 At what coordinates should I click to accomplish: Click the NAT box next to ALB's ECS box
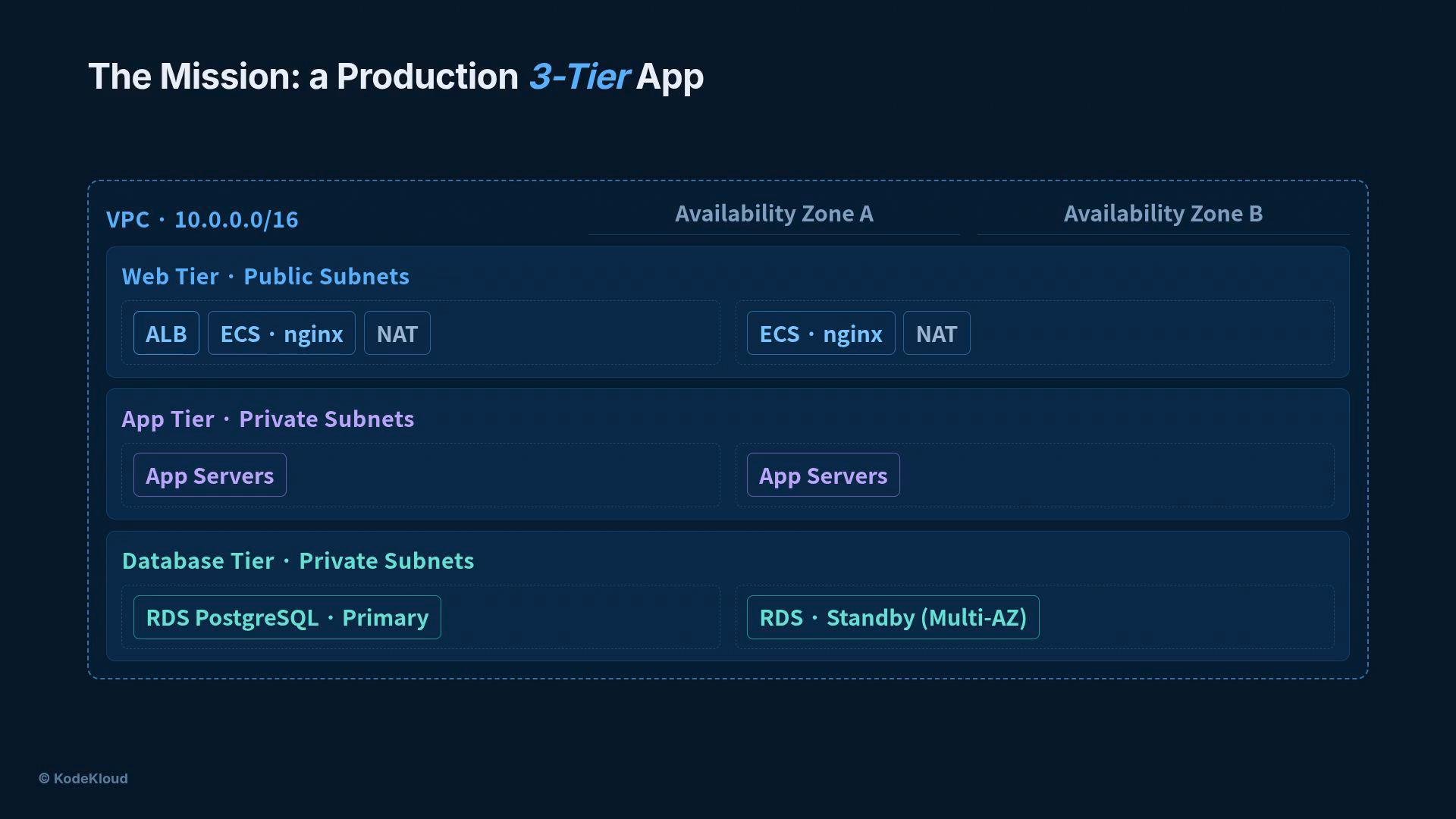[x=397, y=333]
